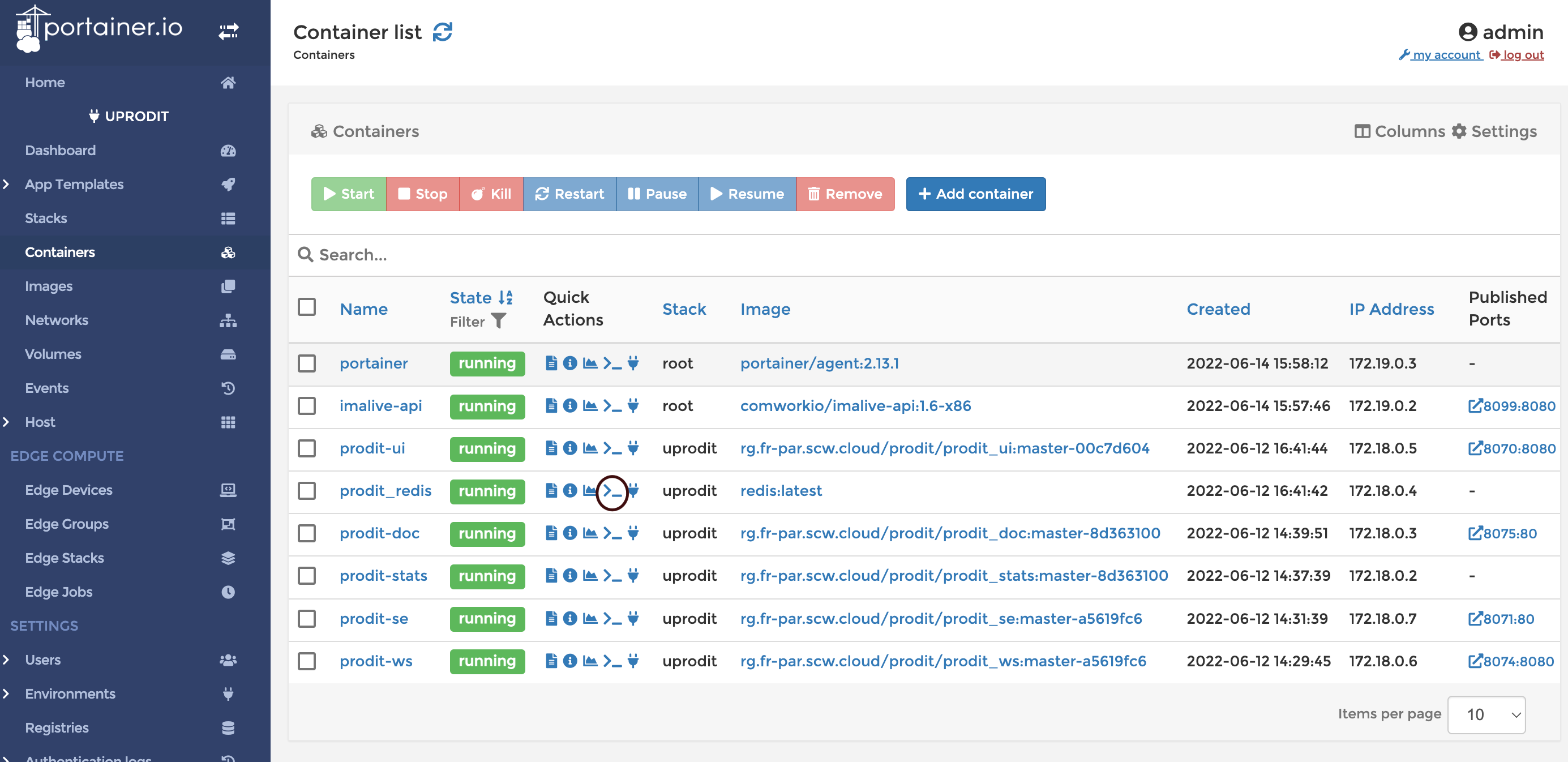Viewport: 1568px width, 762px height.
Task: Open inspect info icon for imalive-api
Action: click(x=569, y=406)
